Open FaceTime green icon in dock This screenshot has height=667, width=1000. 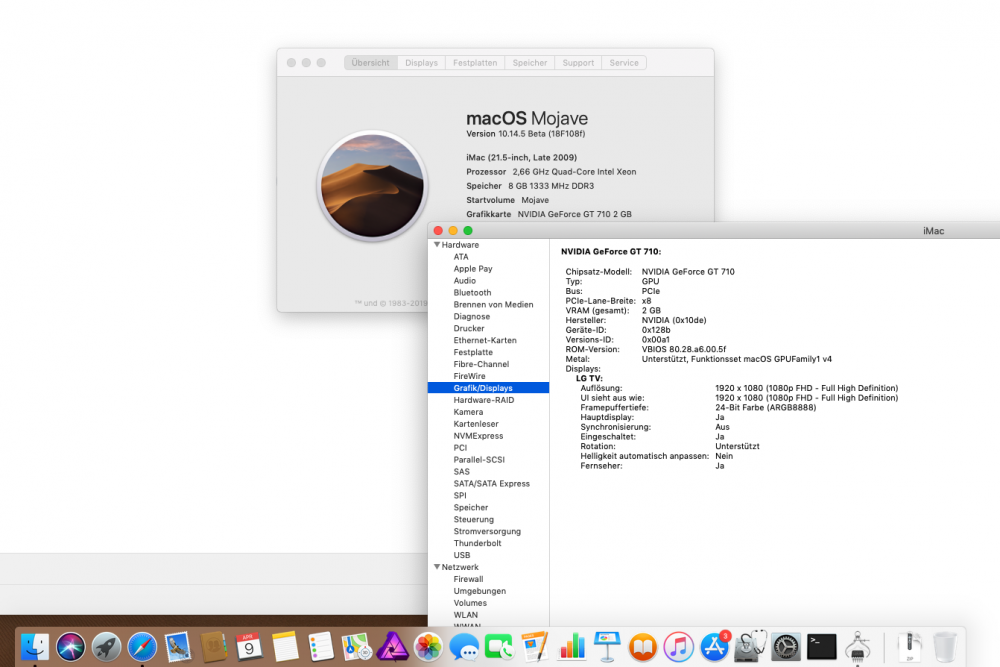(x=500, y=647)
